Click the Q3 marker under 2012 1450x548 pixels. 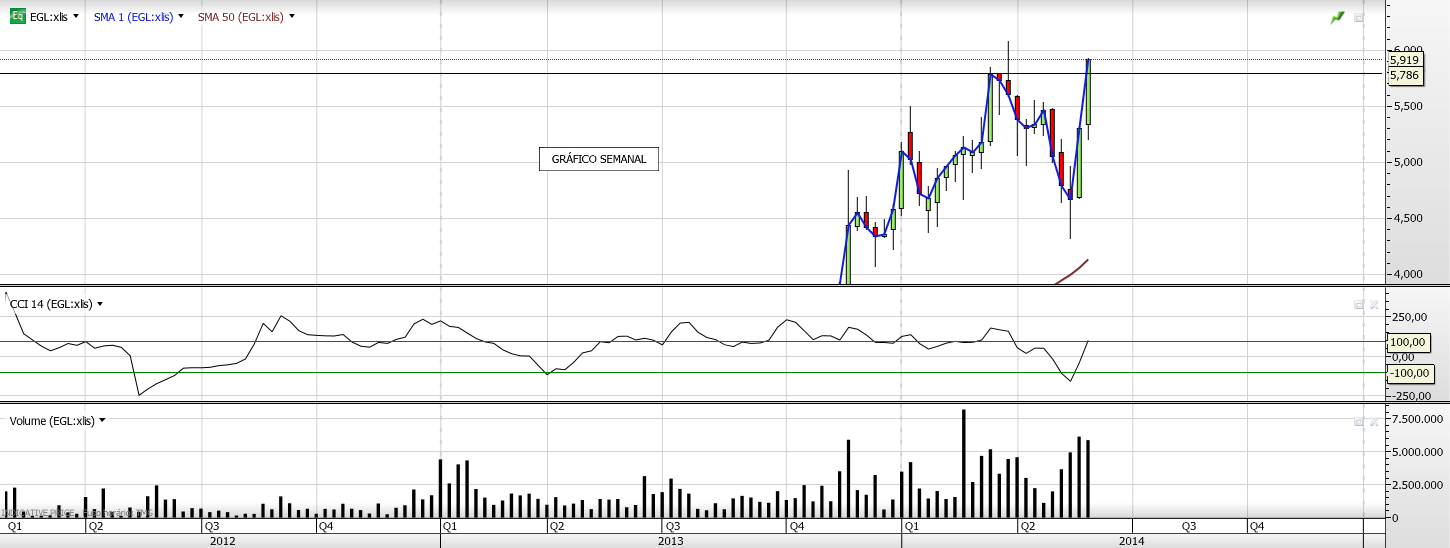(212, 525)
